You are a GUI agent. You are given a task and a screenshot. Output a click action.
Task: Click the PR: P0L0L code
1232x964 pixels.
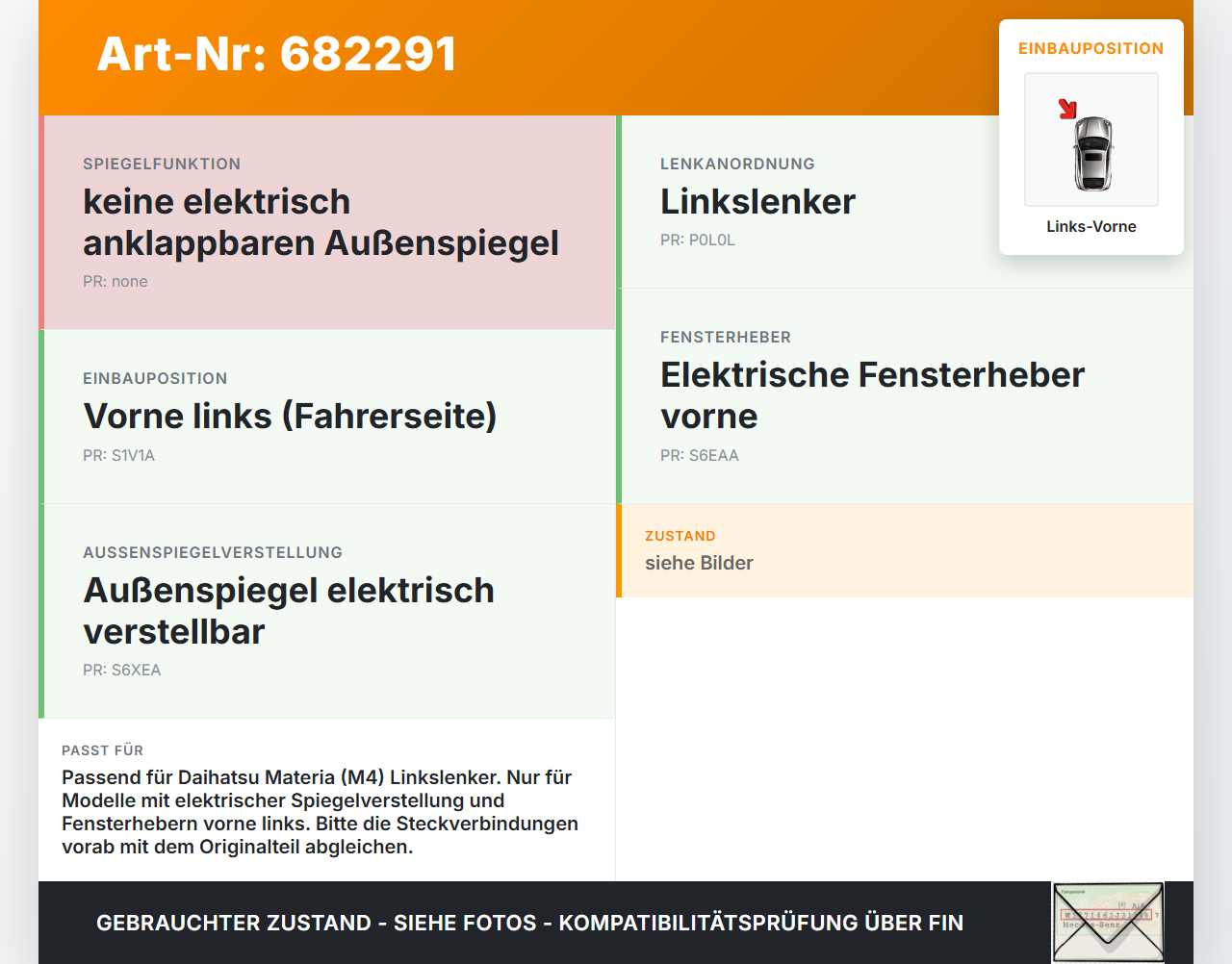(x=698, y=241)
